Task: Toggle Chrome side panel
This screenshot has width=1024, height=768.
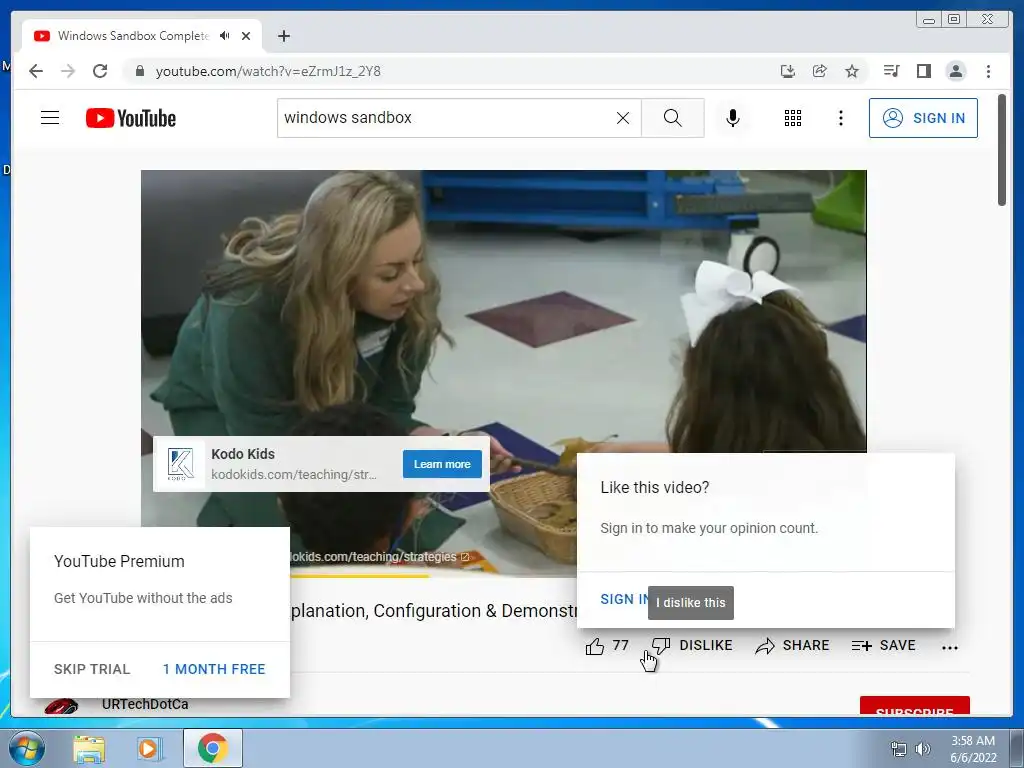Action: click(923, 71)
